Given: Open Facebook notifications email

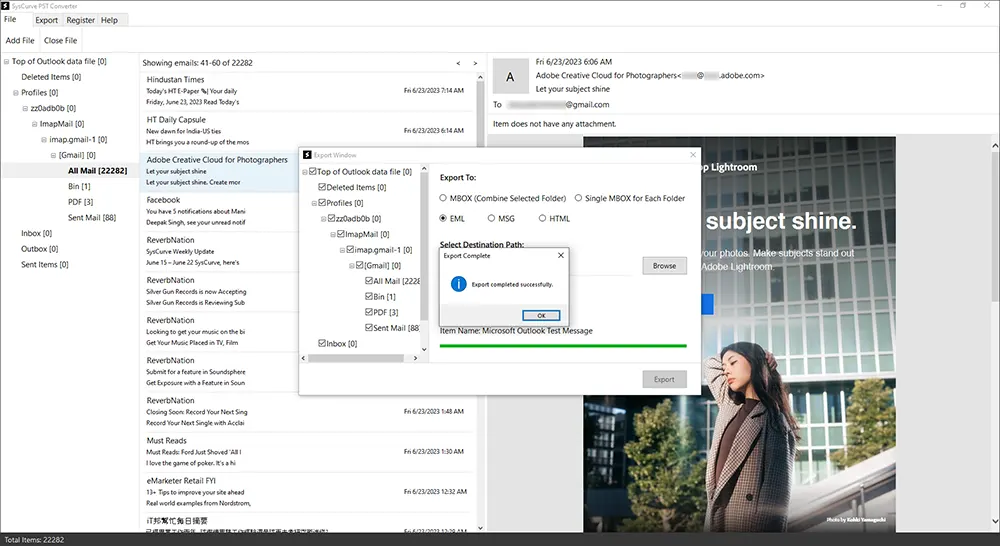Looking at the screenshot, I should (x=219, y=211).
